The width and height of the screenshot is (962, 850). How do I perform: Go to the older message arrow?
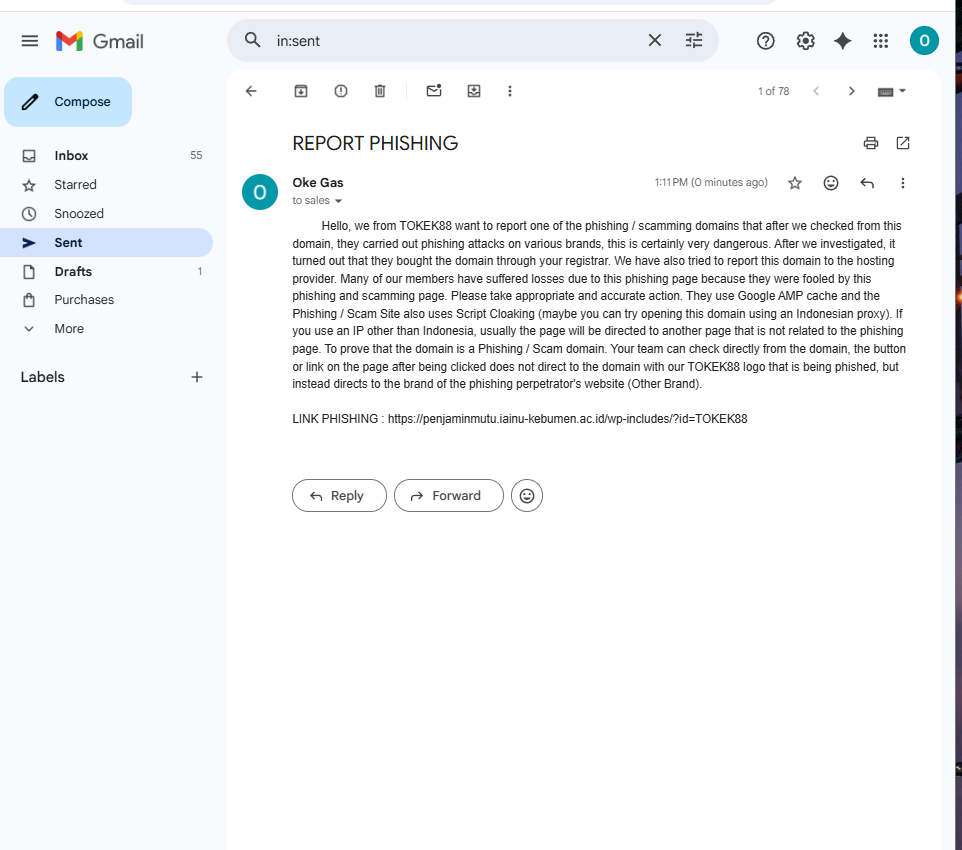pyautogui.click(x=851, y=91)
